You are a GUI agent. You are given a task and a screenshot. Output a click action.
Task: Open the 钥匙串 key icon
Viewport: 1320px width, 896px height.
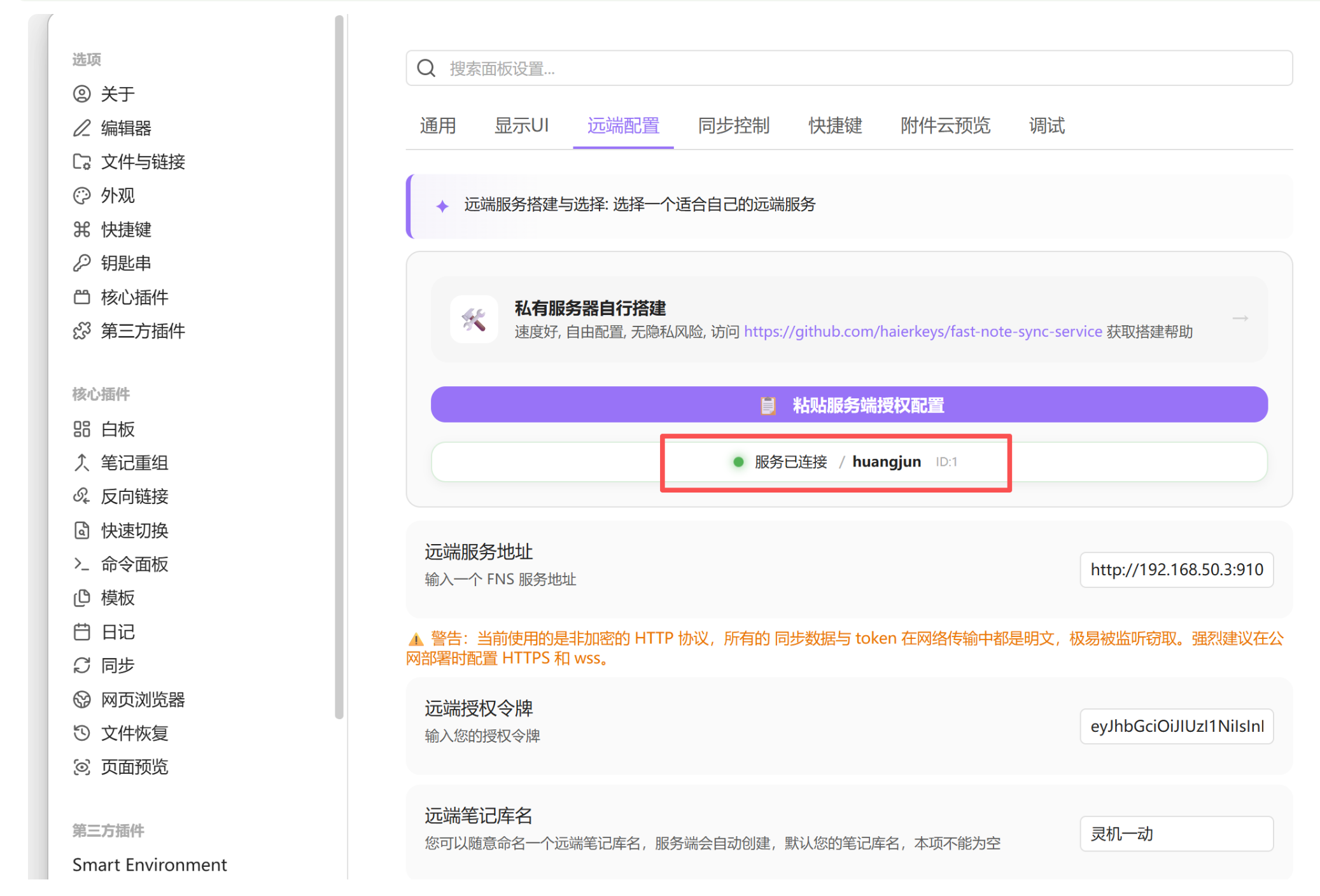(81, 263)
